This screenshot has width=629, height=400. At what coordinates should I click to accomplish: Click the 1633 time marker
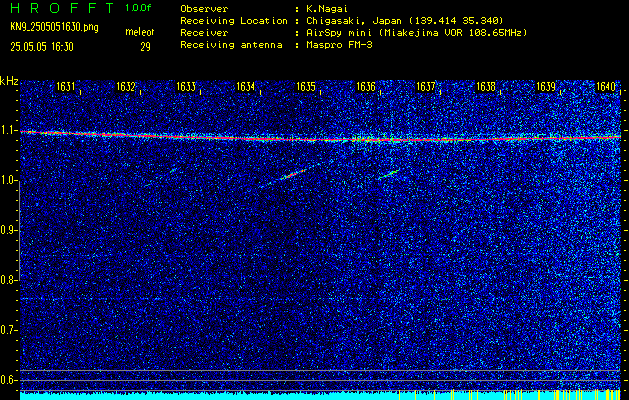click(x=186, y=86)
